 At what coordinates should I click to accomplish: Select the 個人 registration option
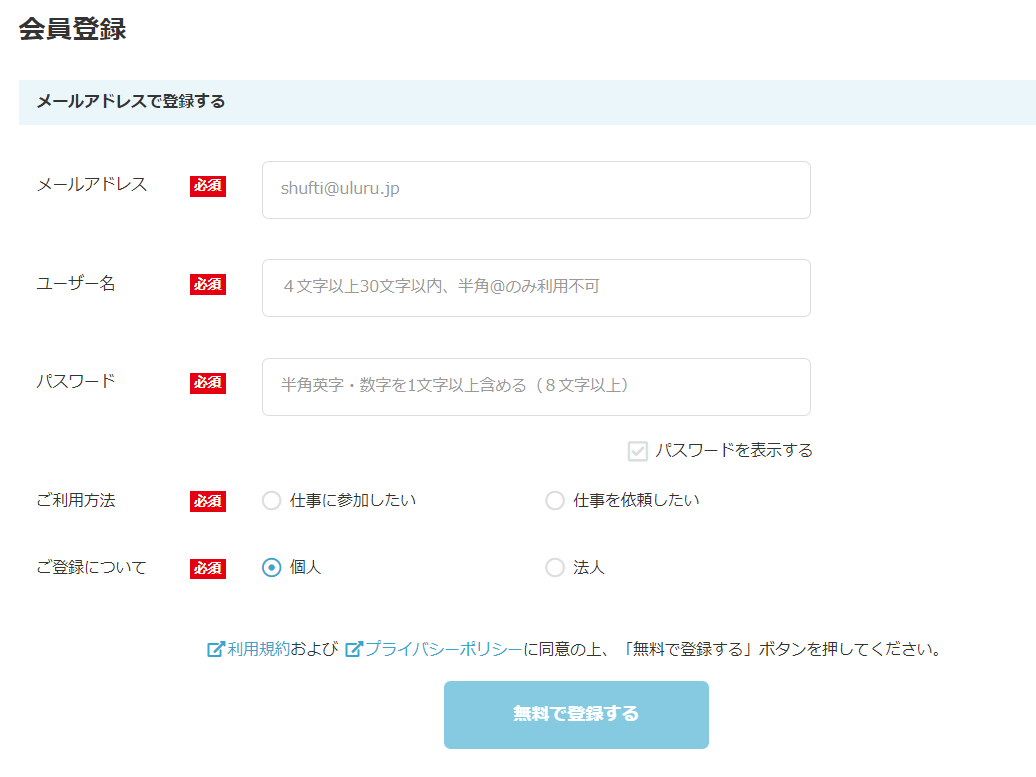[x=272, y=568]
